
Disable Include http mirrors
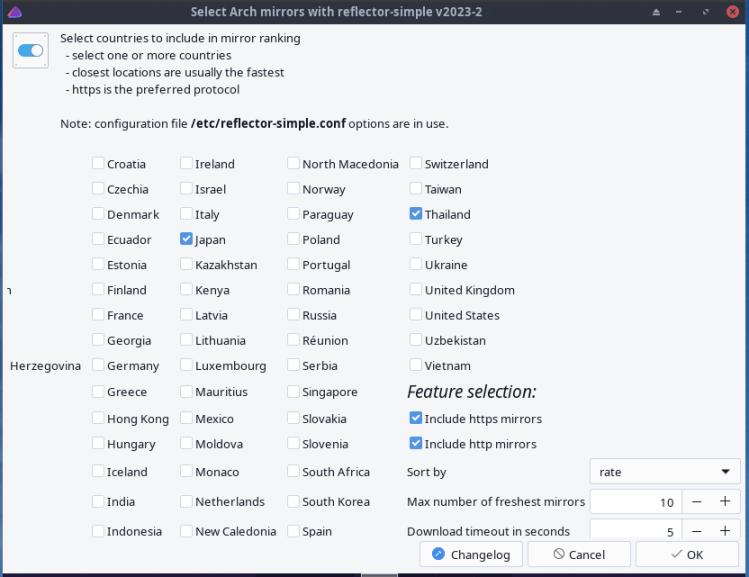pyautogui.click(x=416, y=444)
